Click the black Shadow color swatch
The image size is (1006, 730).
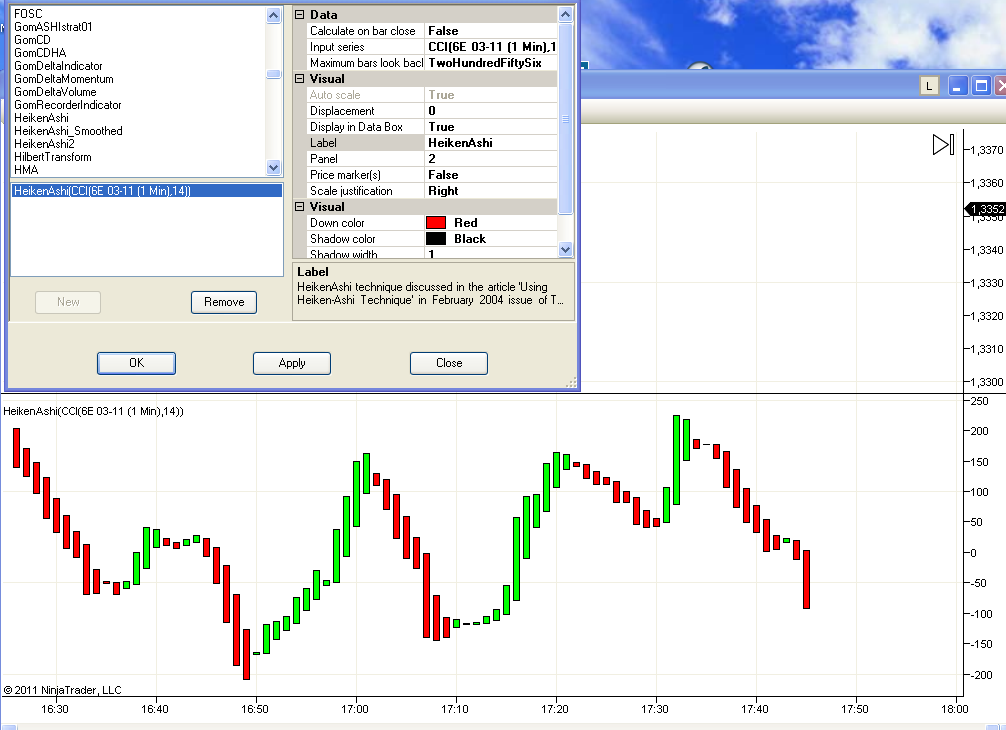[436, 239]
